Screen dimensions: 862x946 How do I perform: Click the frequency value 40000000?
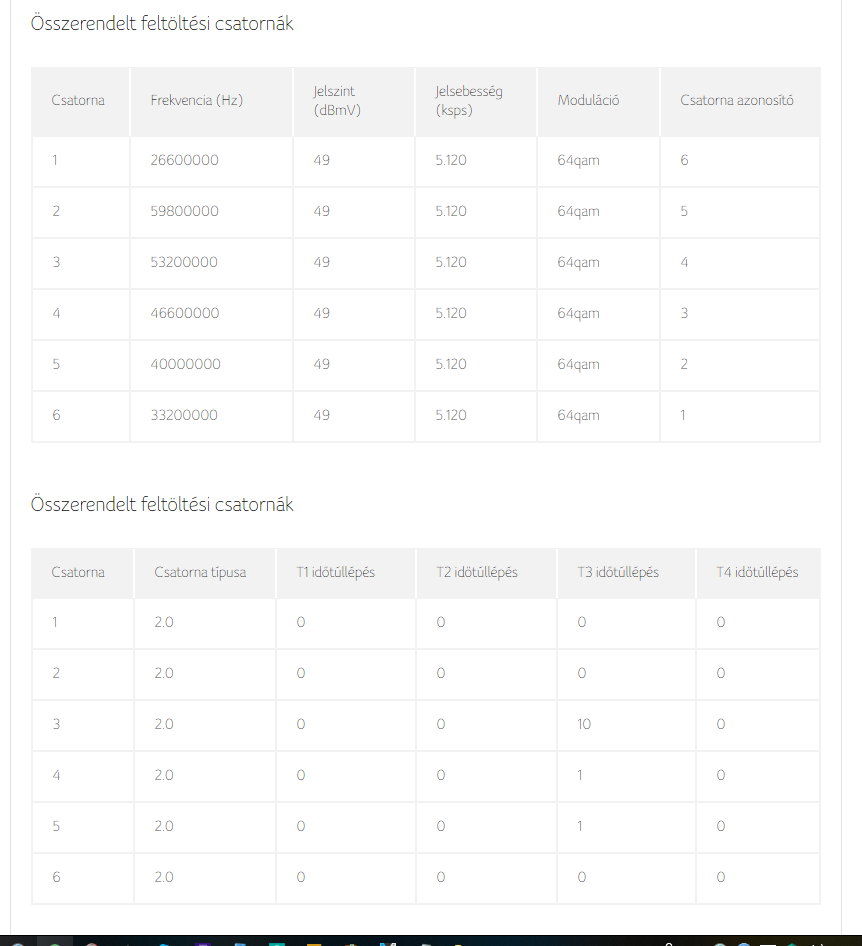[185, 364]
